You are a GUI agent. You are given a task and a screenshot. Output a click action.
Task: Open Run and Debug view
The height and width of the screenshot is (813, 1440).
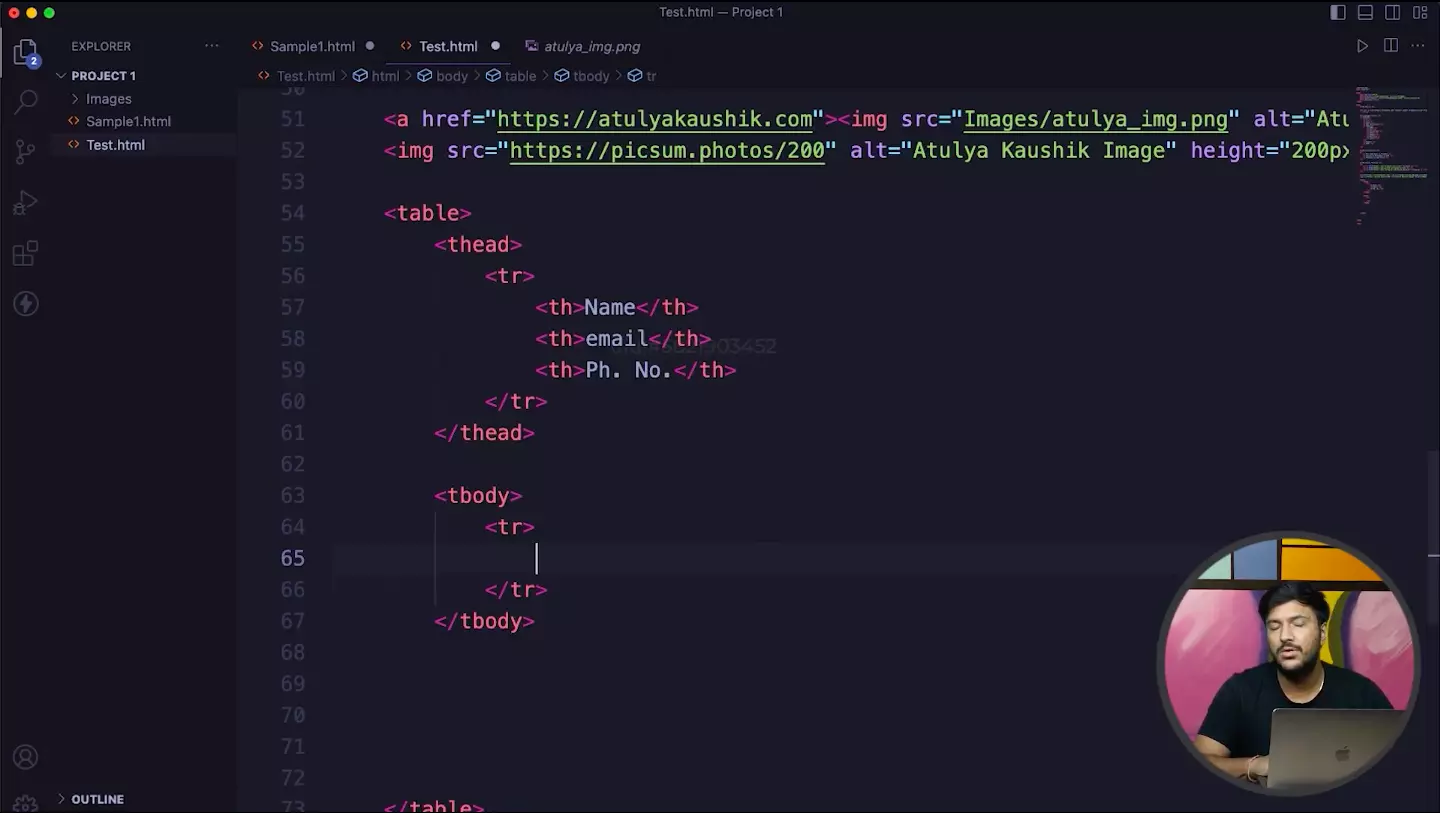click(x=26, y=203)
